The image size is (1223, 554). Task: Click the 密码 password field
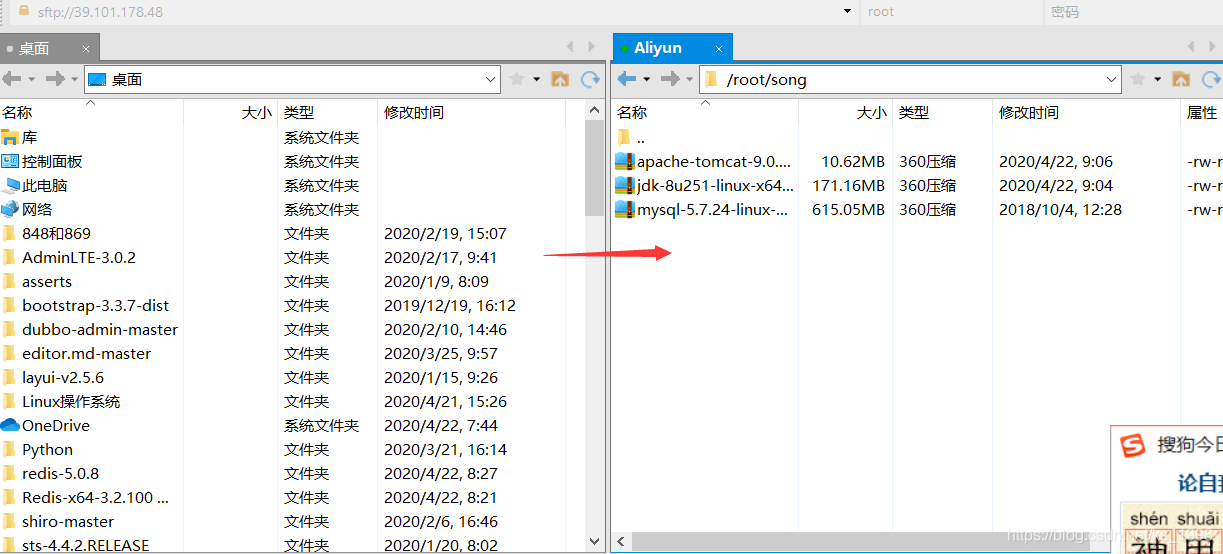pyautogui.click(x=1134, y=12)
